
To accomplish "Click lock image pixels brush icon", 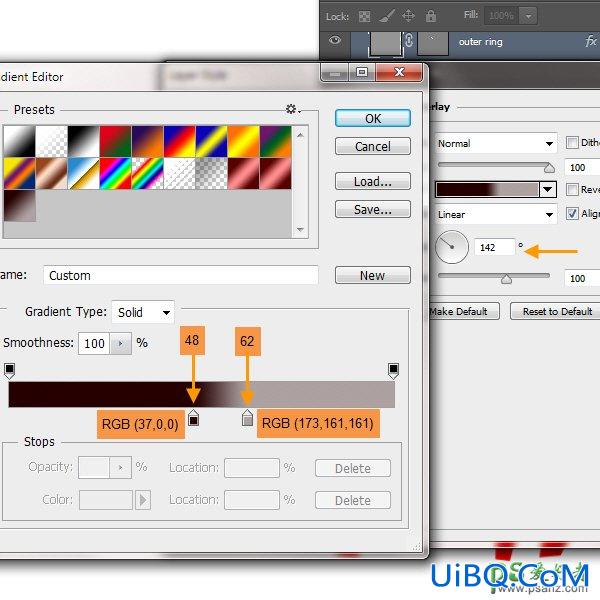I will [x=386, y=16].
